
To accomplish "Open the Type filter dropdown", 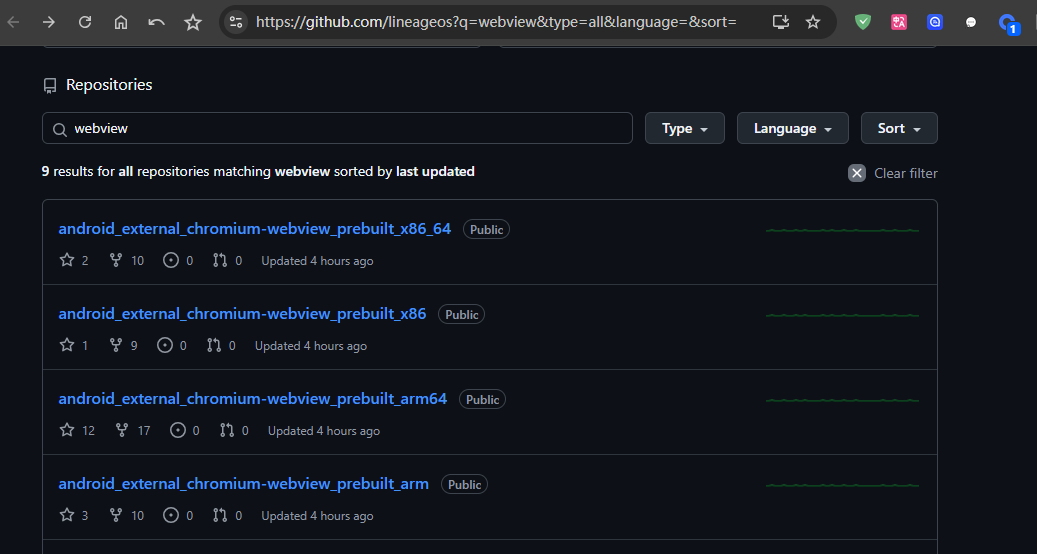I will (x=684, y=128).
